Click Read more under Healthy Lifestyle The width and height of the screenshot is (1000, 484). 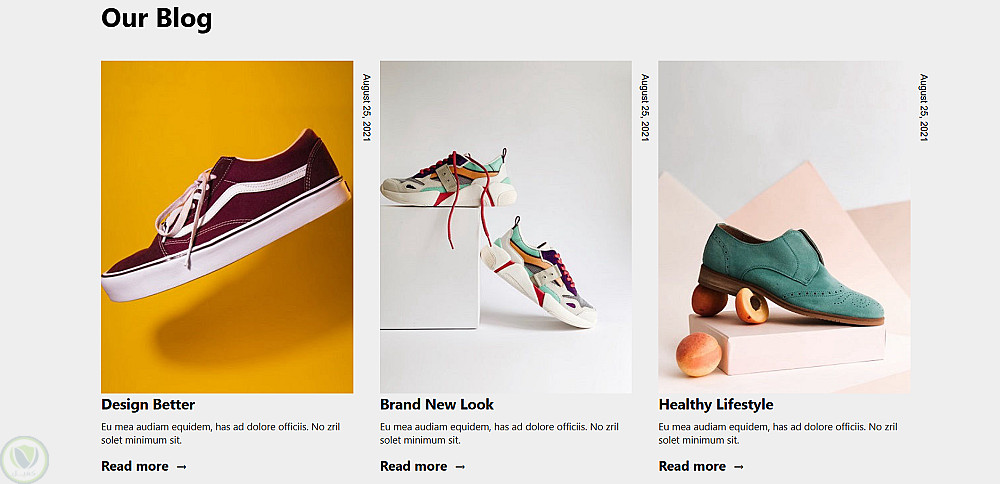click(x=692, y=466)
